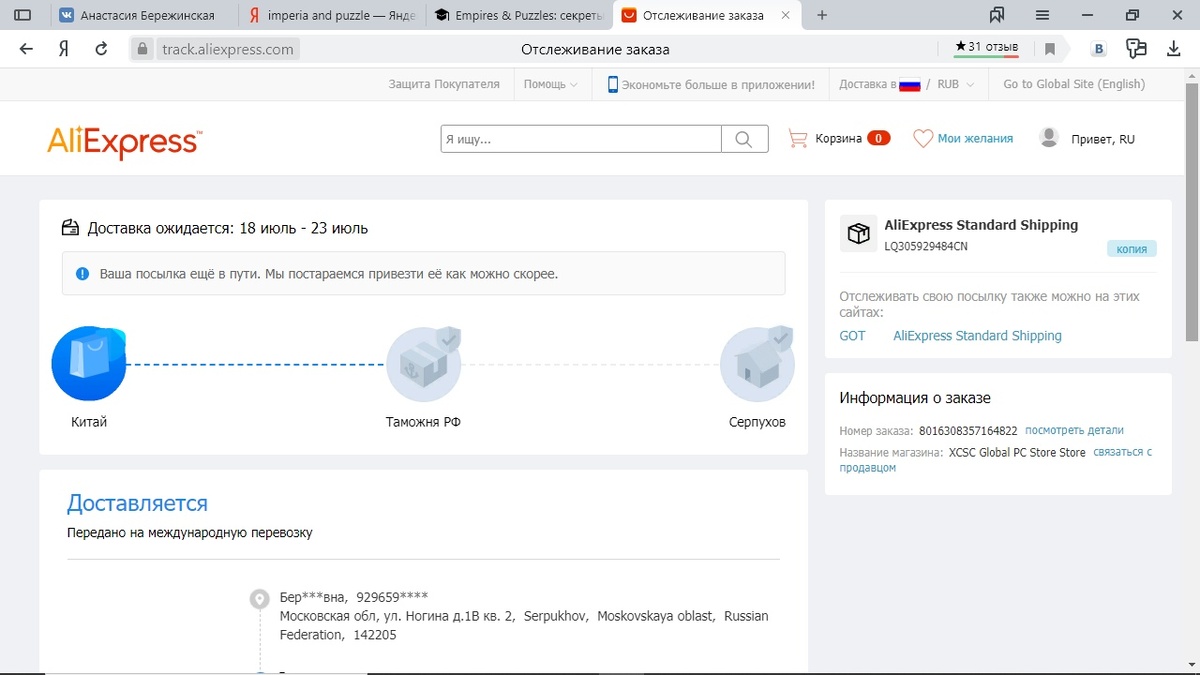
Task: Click the delivery calendar icon near expected date
Action: [71, 228]
